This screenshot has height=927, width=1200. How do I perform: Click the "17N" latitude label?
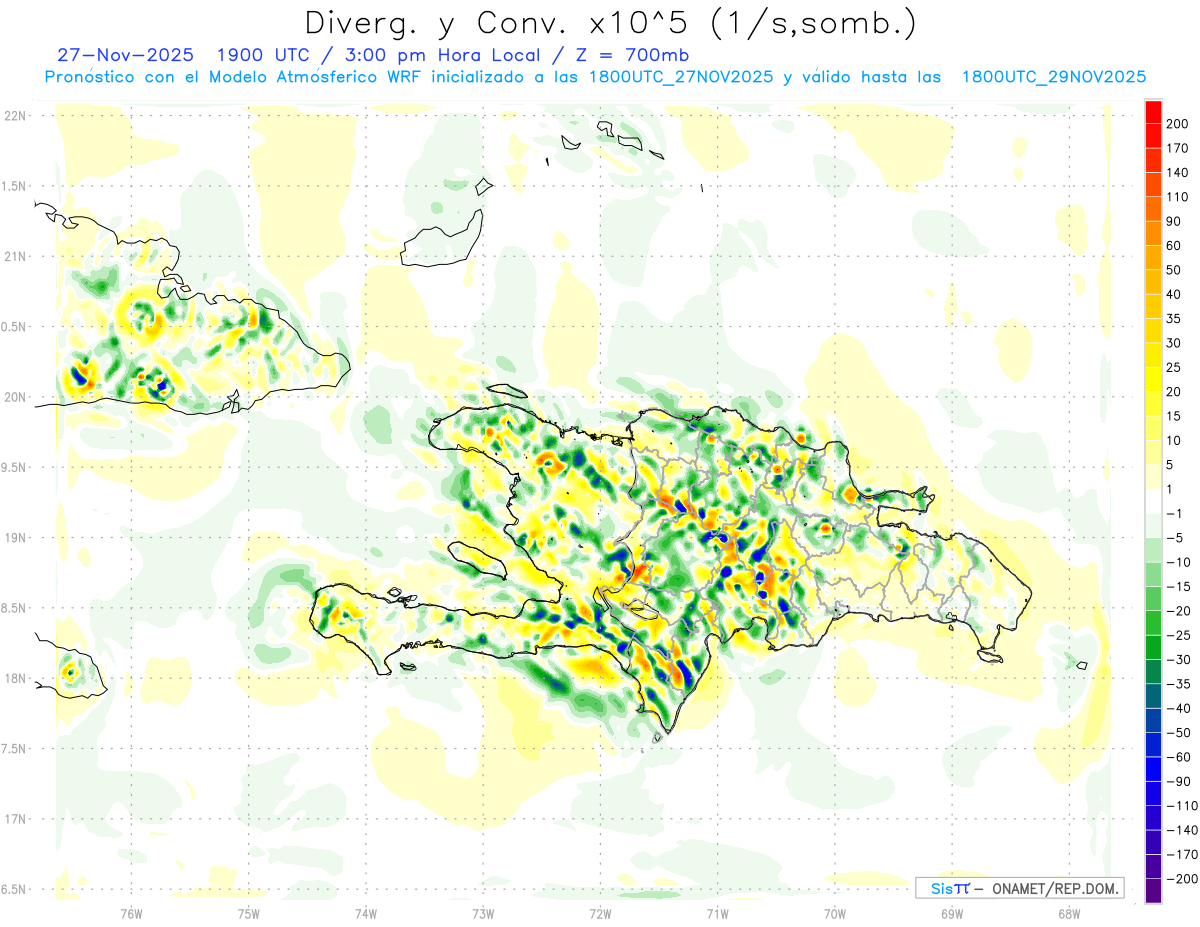[14, 819]
